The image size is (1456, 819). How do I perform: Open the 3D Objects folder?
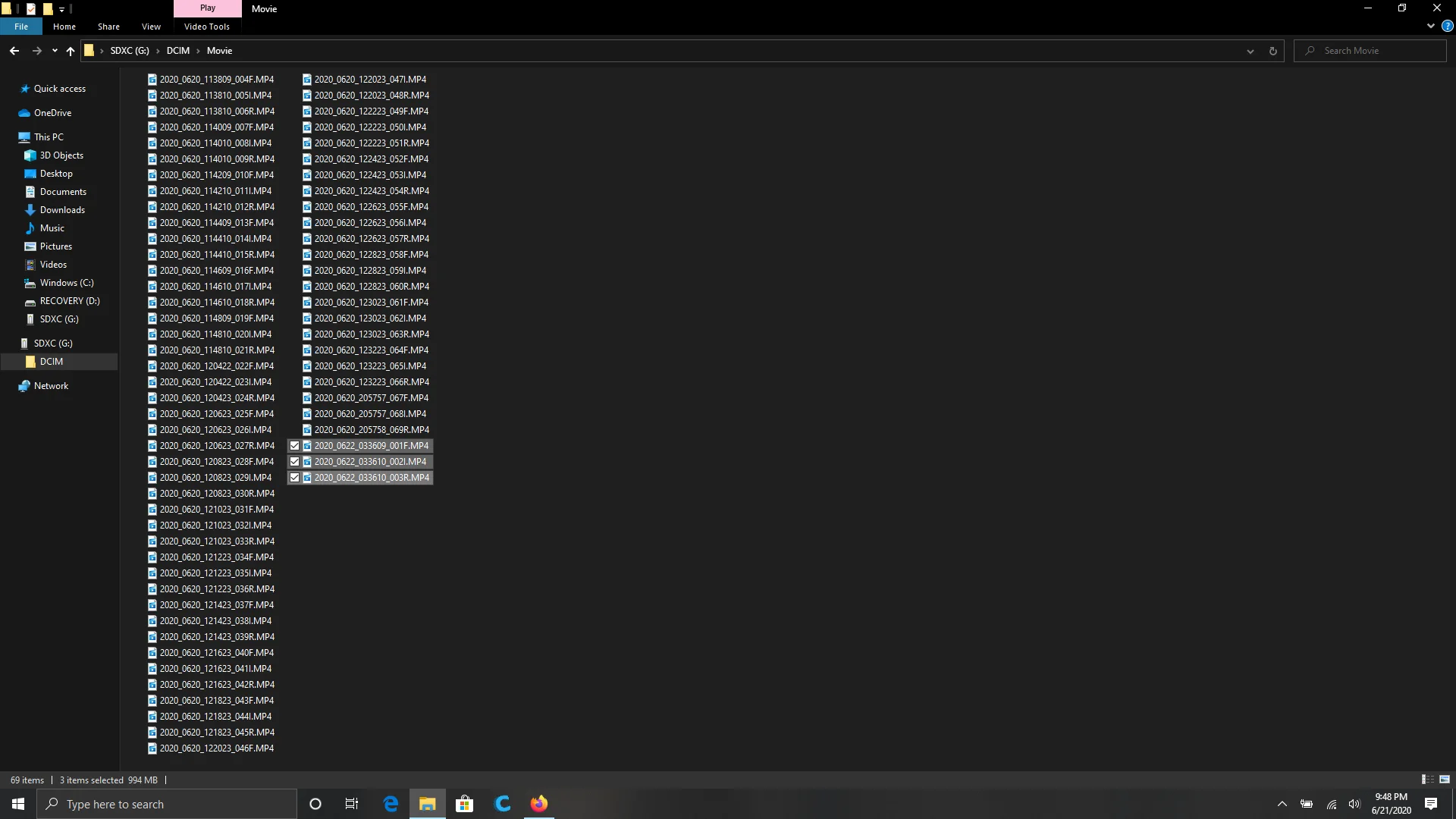[x=61, y=155]
